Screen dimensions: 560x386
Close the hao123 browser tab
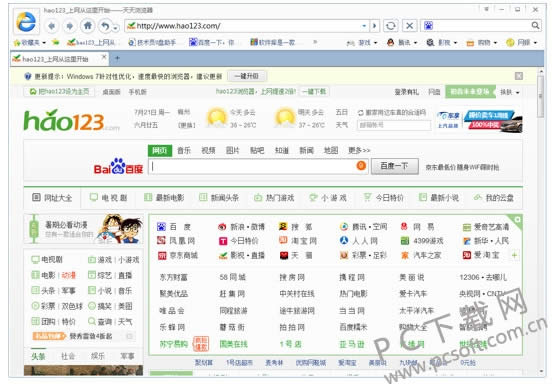[104, 57]
